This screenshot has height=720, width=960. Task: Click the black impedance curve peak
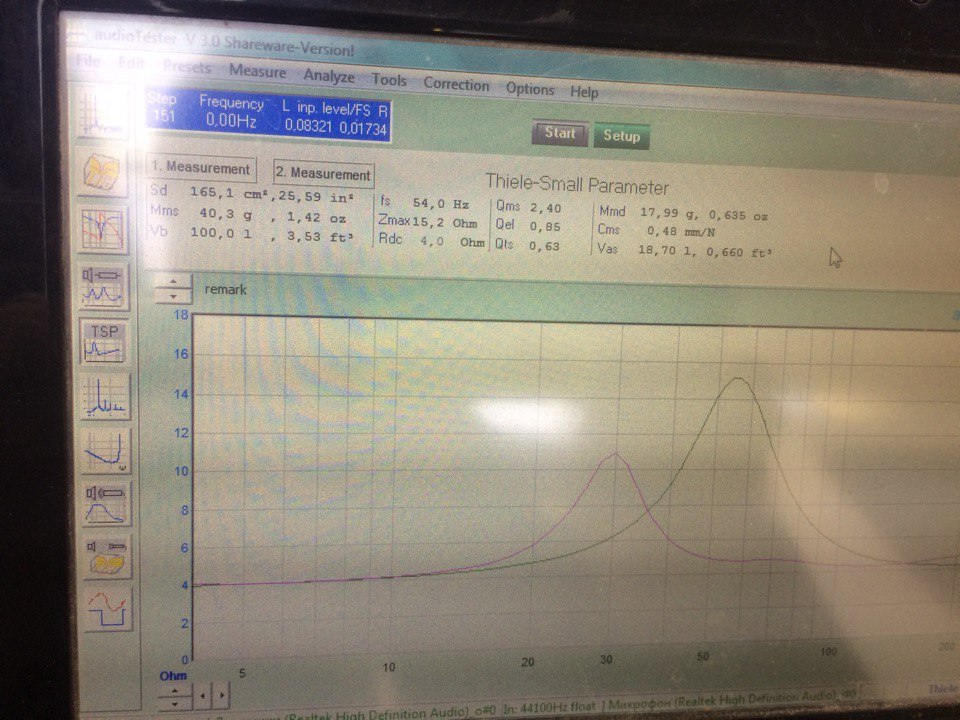(x=739, y=379)
